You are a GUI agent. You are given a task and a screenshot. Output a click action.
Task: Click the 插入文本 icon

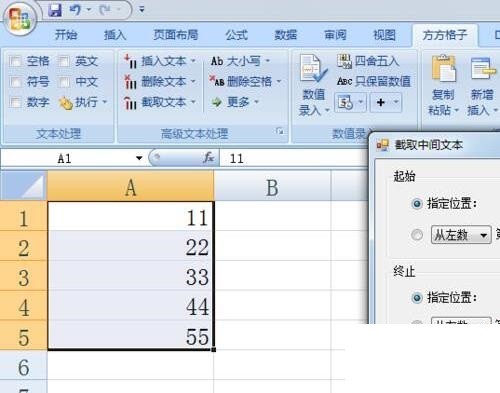click(130, 61)
